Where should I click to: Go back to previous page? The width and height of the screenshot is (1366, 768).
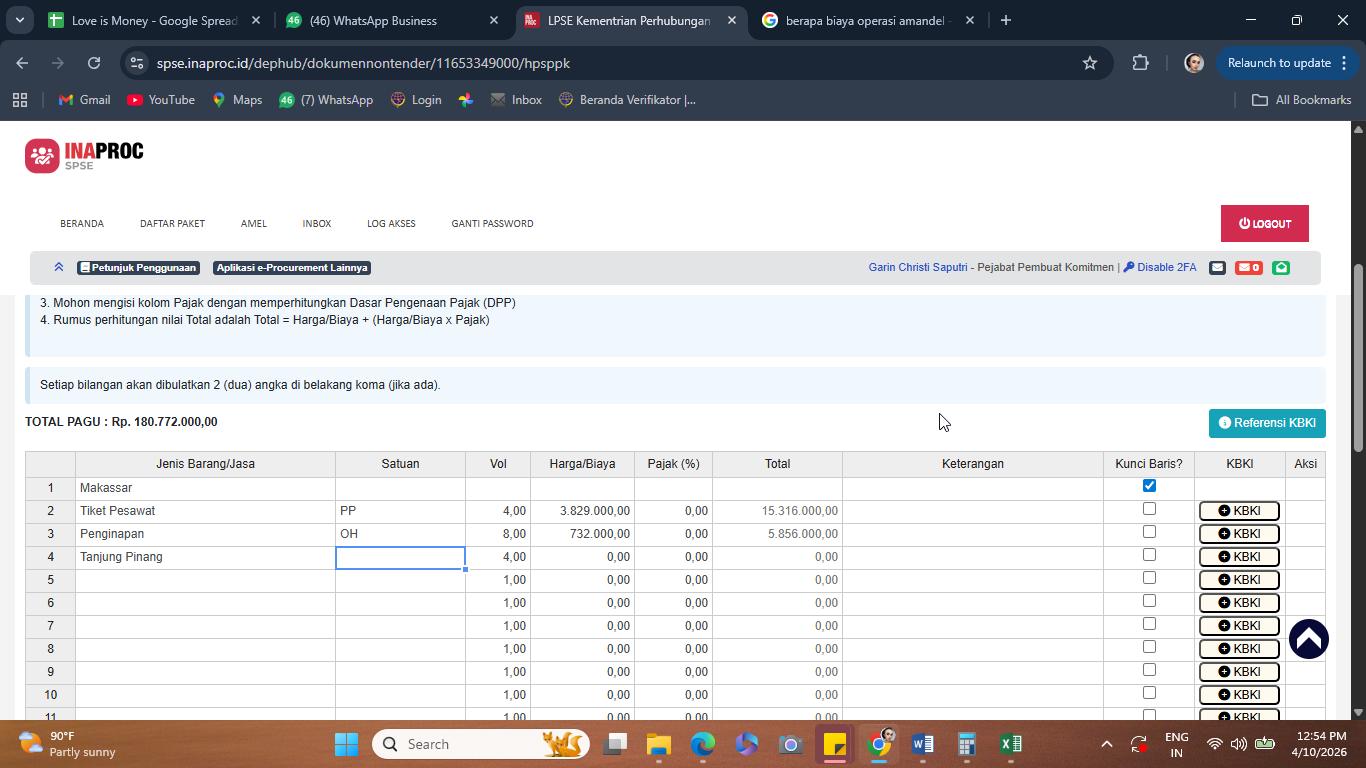(x=22, y=63)
